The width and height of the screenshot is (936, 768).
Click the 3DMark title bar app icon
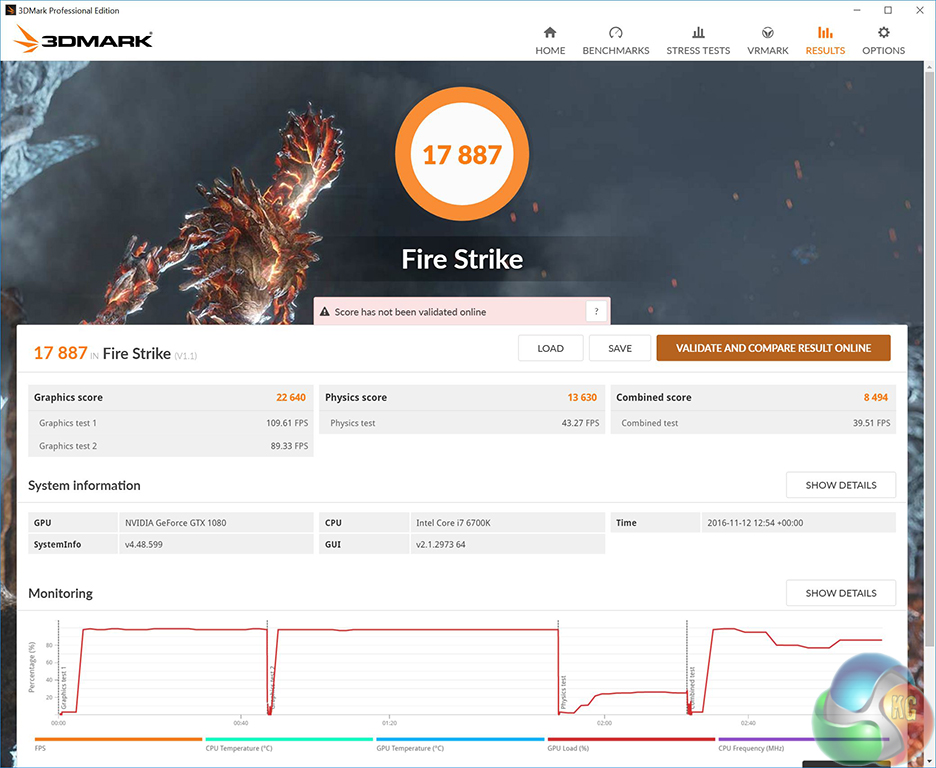(10, 10)
